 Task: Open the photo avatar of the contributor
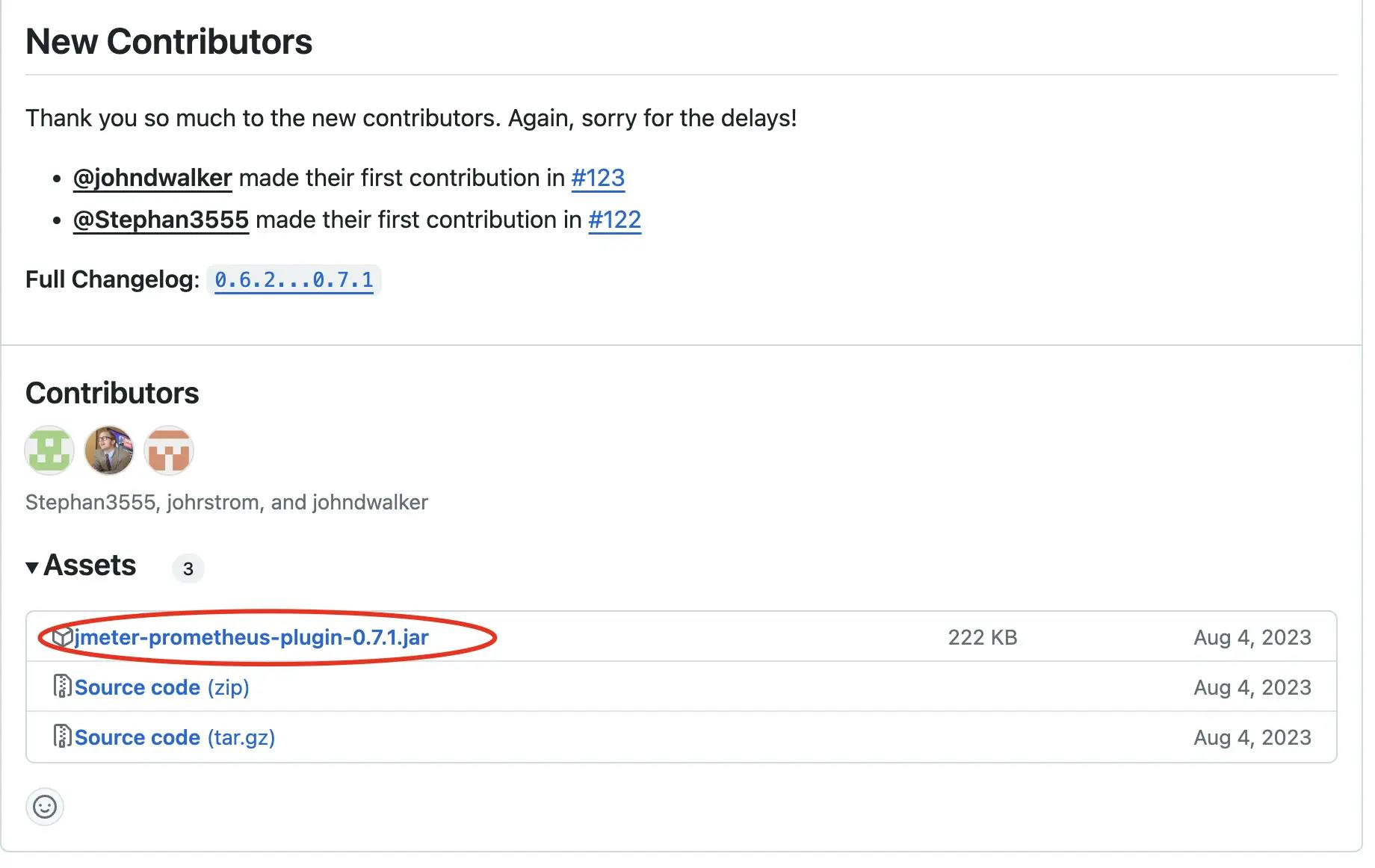pos(109,450)
